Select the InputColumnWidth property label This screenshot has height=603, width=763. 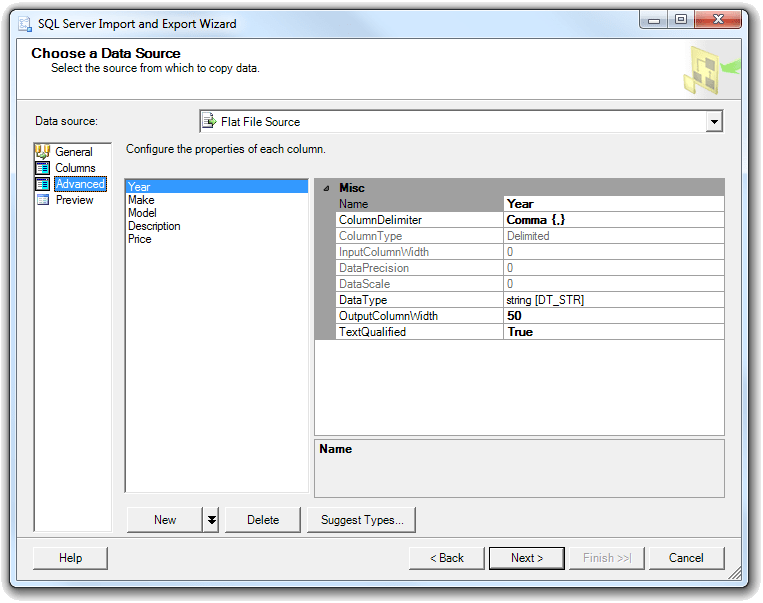(x=384, y=252)
